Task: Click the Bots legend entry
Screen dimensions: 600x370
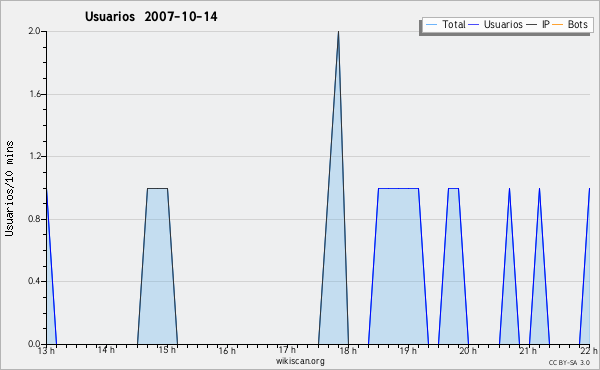Action: click(x=570, y=24)
